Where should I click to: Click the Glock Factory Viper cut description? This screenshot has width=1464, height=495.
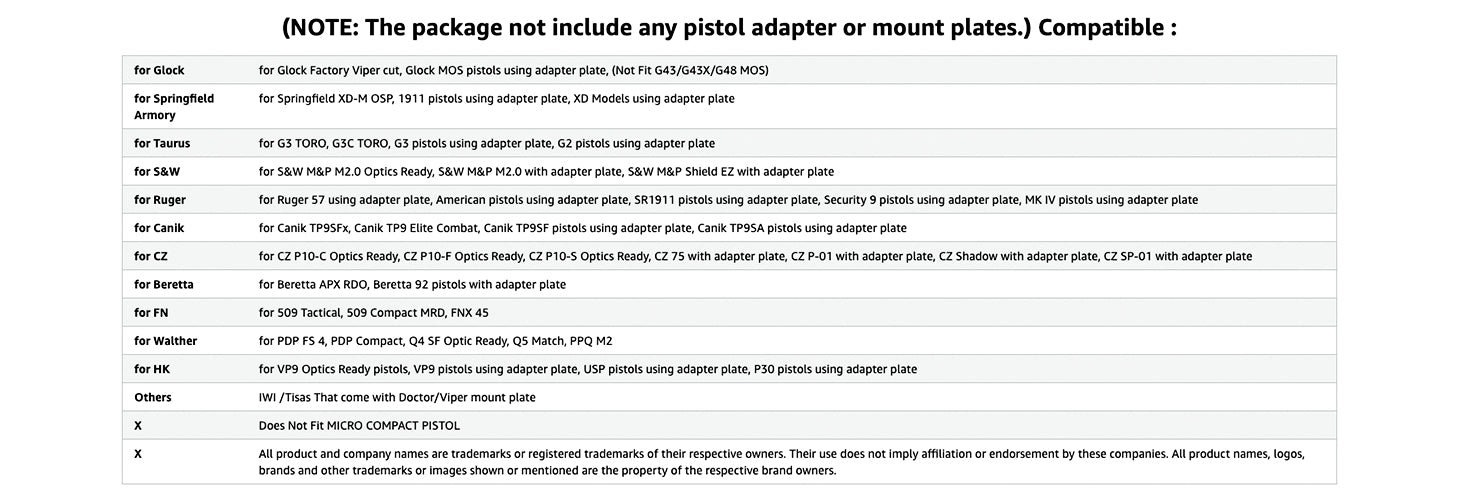[x=513, y=70]
